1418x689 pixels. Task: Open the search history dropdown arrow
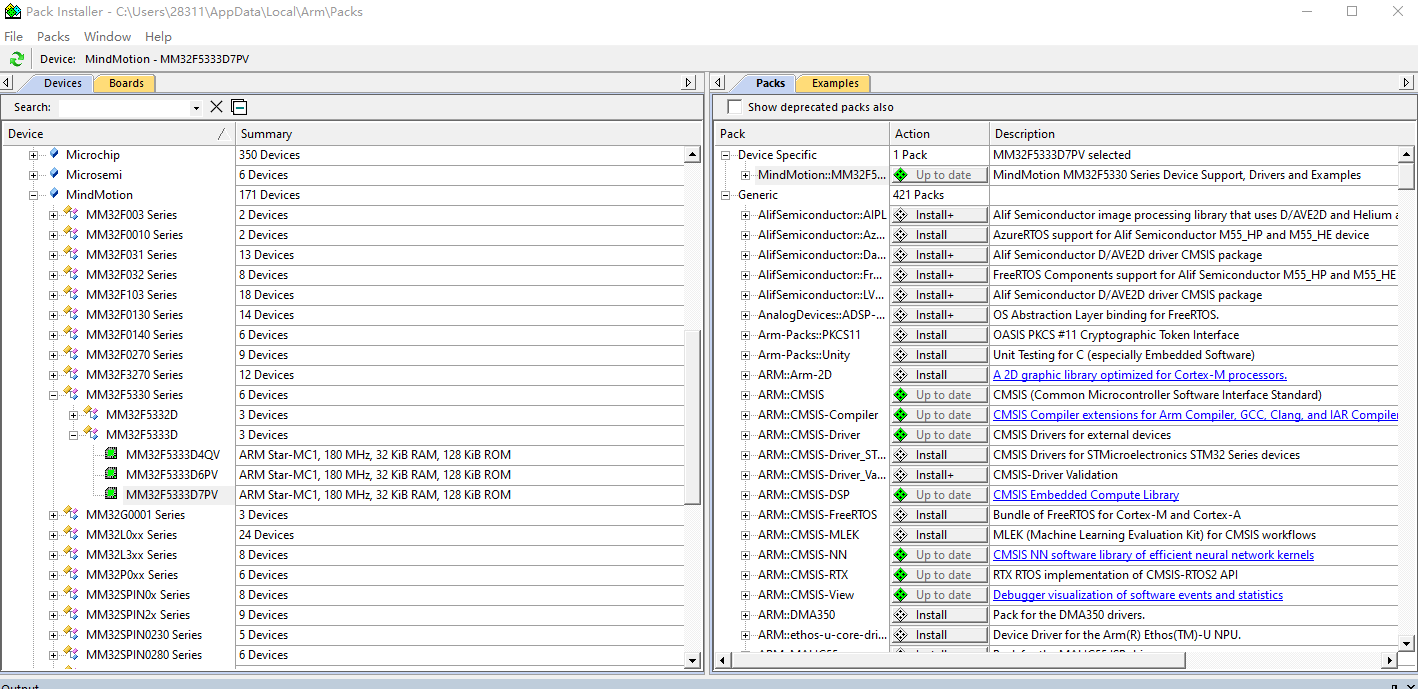196,108
